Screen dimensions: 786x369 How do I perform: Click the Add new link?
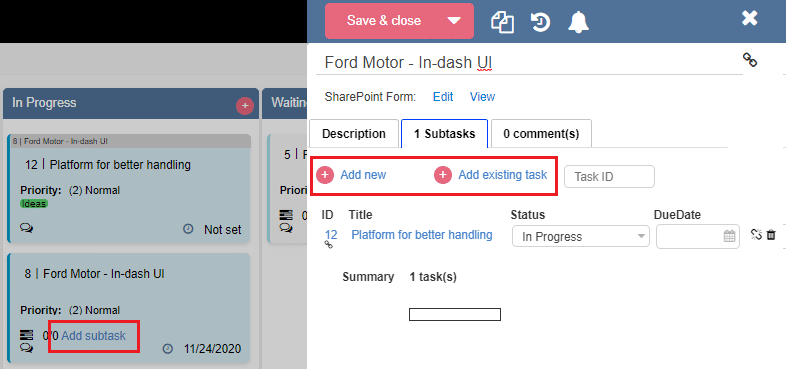[x=363, y=175]
